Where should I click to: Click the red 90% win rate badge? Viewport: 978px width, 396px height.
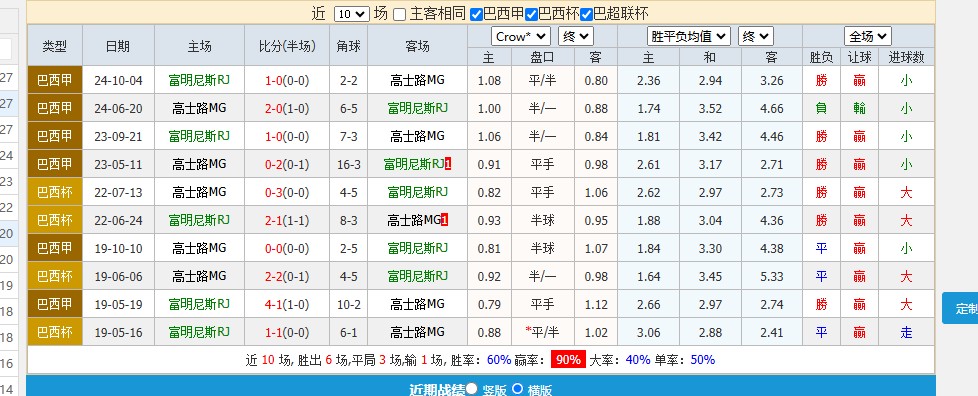point(568,360)
